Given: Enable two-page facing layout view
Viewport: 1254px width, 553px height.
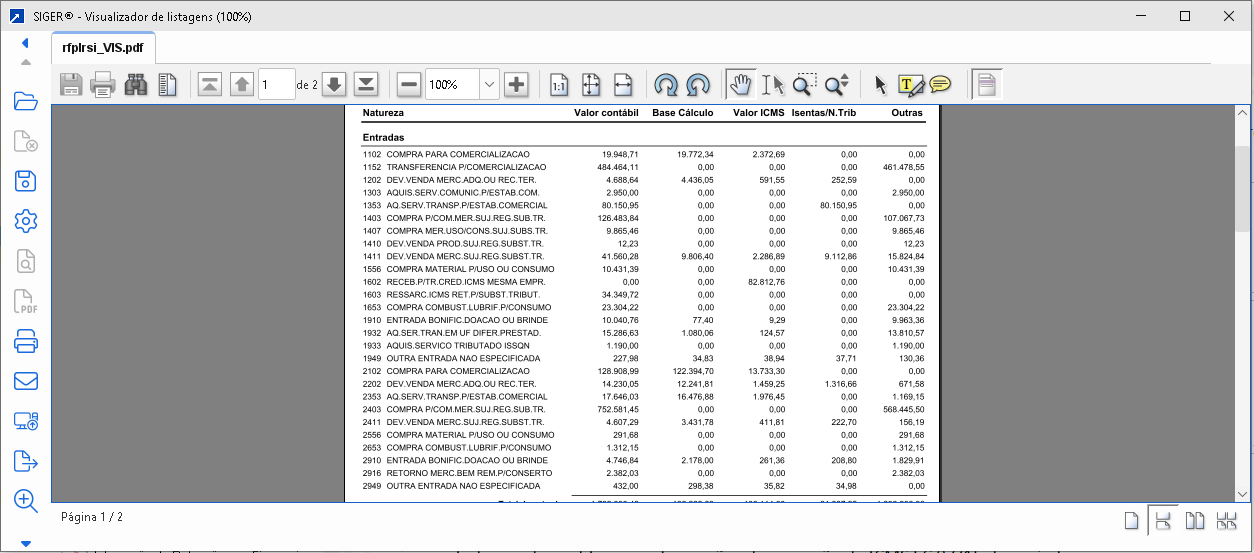Looking at the screenshot, I should [1194, 520].
